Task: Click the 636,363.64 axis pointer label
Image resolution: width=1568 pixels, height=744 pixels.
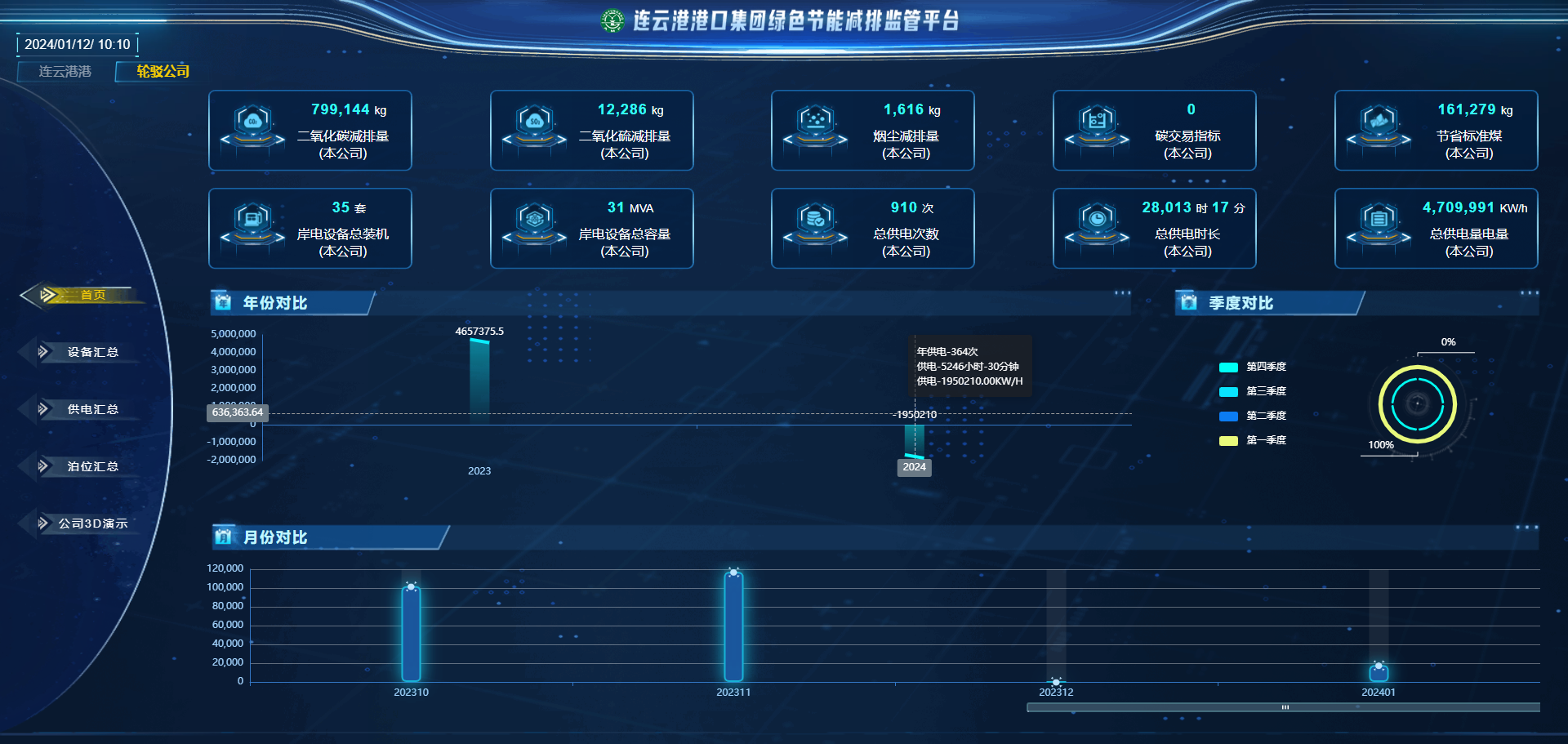Action: pos(237,412)
